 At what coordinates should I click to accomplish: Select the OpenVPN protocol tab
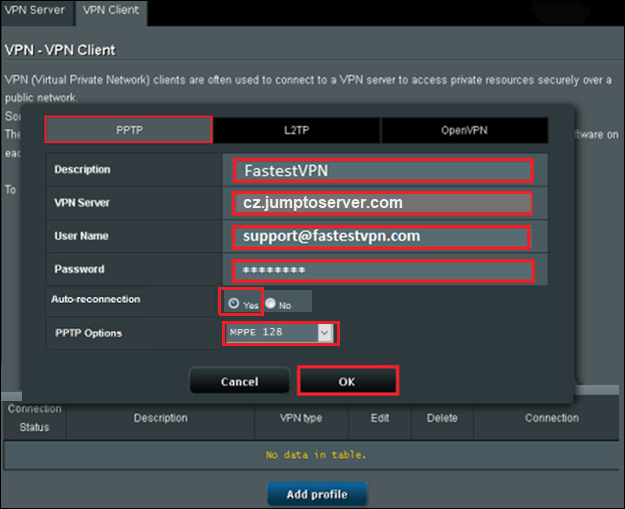(464, 130)
